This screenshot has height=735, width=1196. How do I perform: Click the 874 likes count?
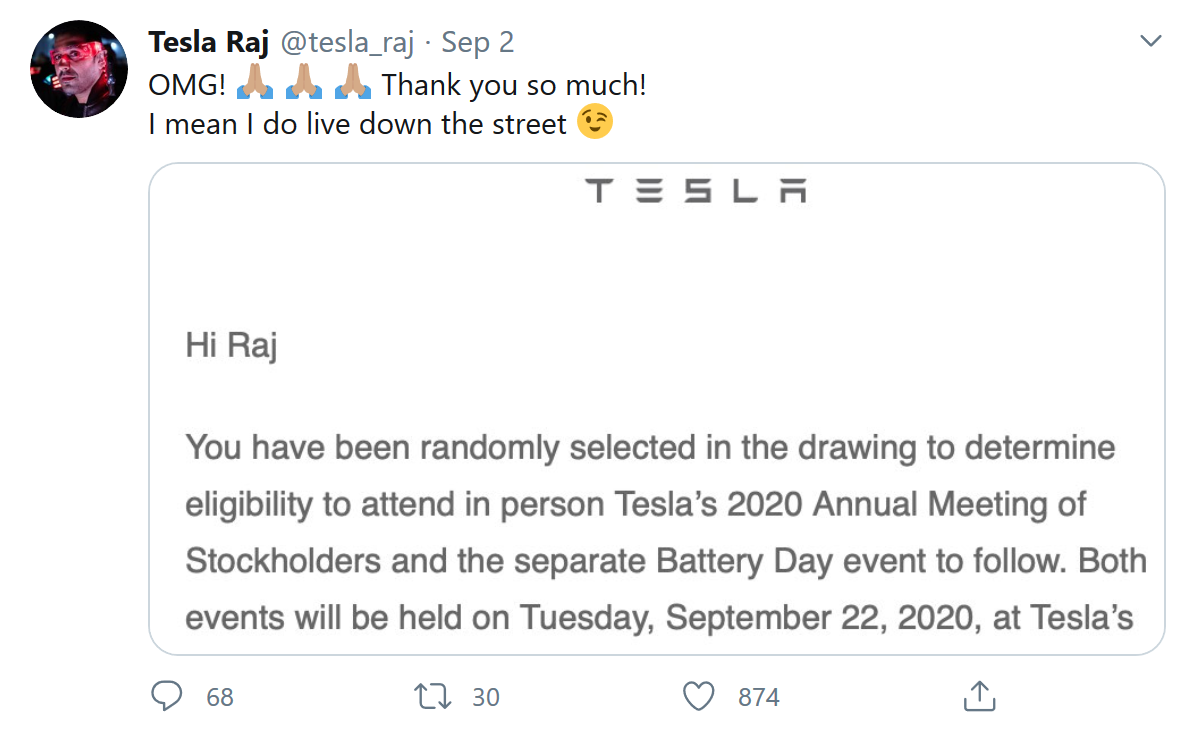click(759, 697)
